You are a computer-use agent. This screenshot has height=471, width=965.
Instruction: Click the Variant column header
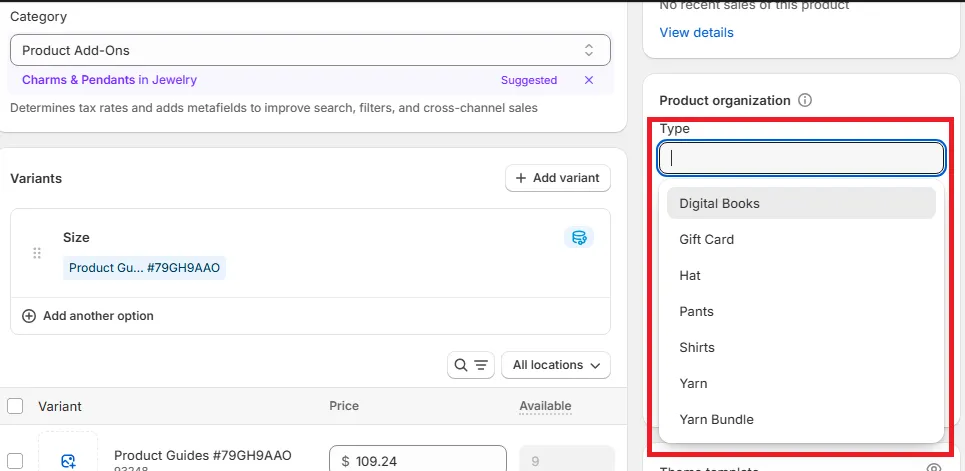coord(60,406)
